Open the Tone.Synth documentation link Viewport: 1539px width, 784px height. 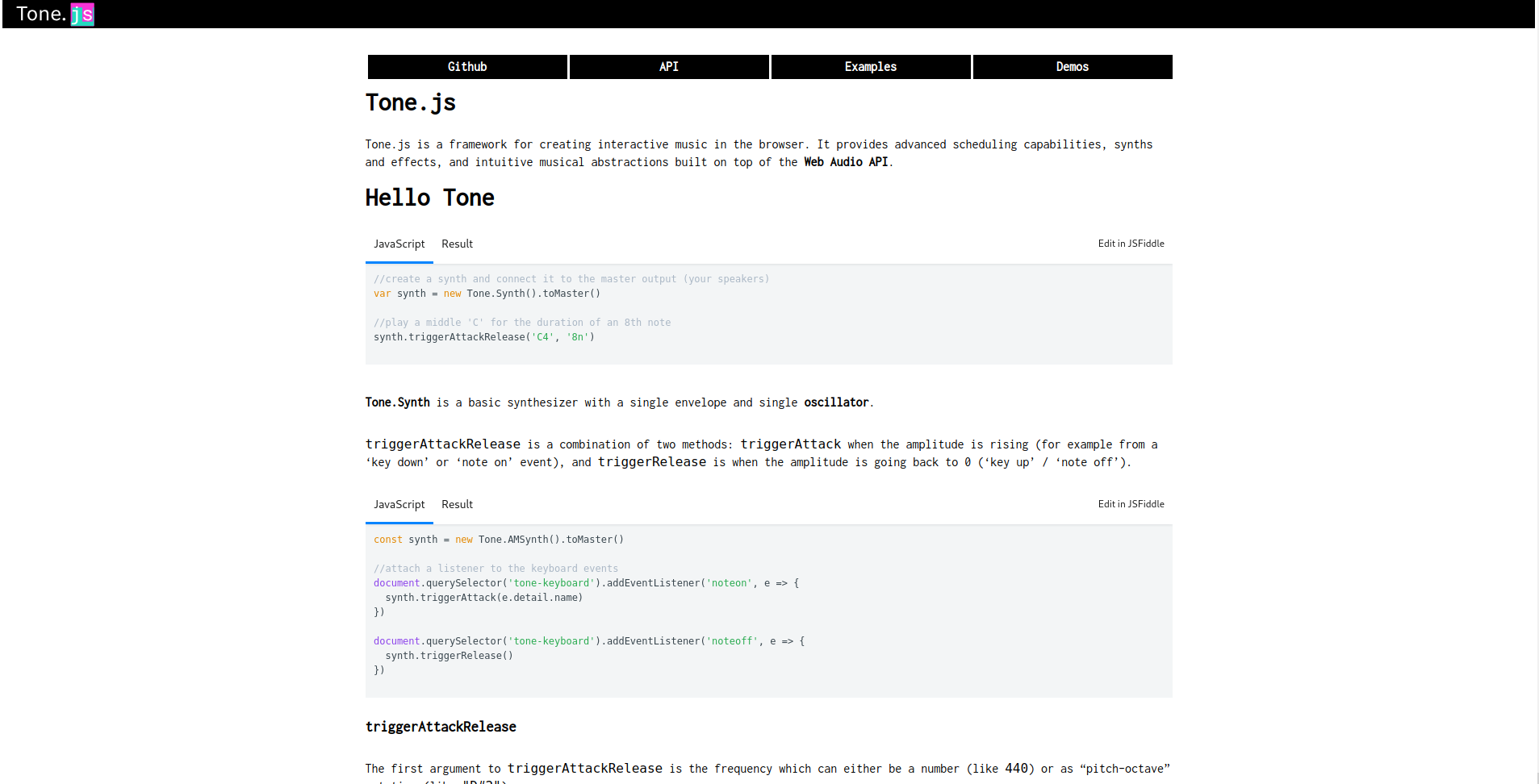point(397,402)
